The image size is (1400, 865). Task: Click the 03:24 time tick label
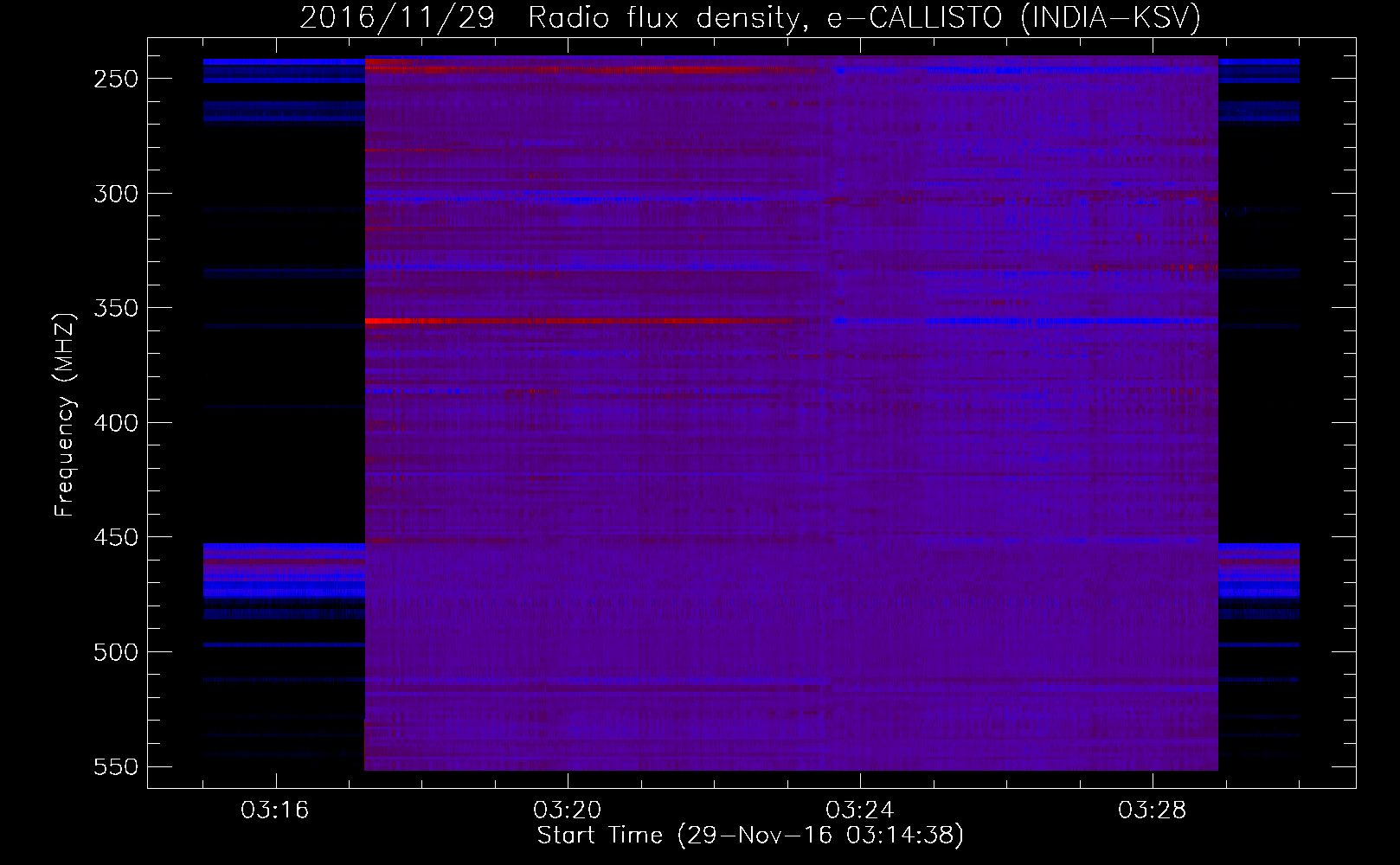[x=860, y=811]
